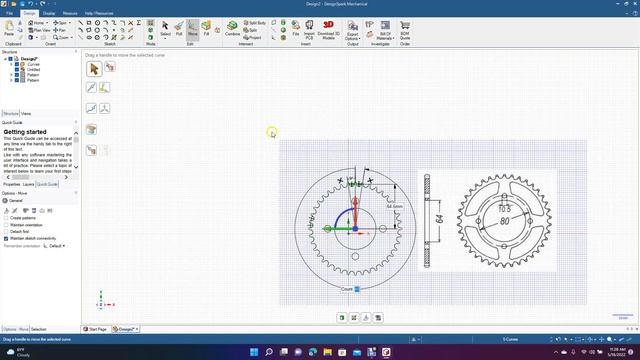Screen dimensions: 640x360
Task: Open the Home view dropdown
Action: (x=47, y=23)
